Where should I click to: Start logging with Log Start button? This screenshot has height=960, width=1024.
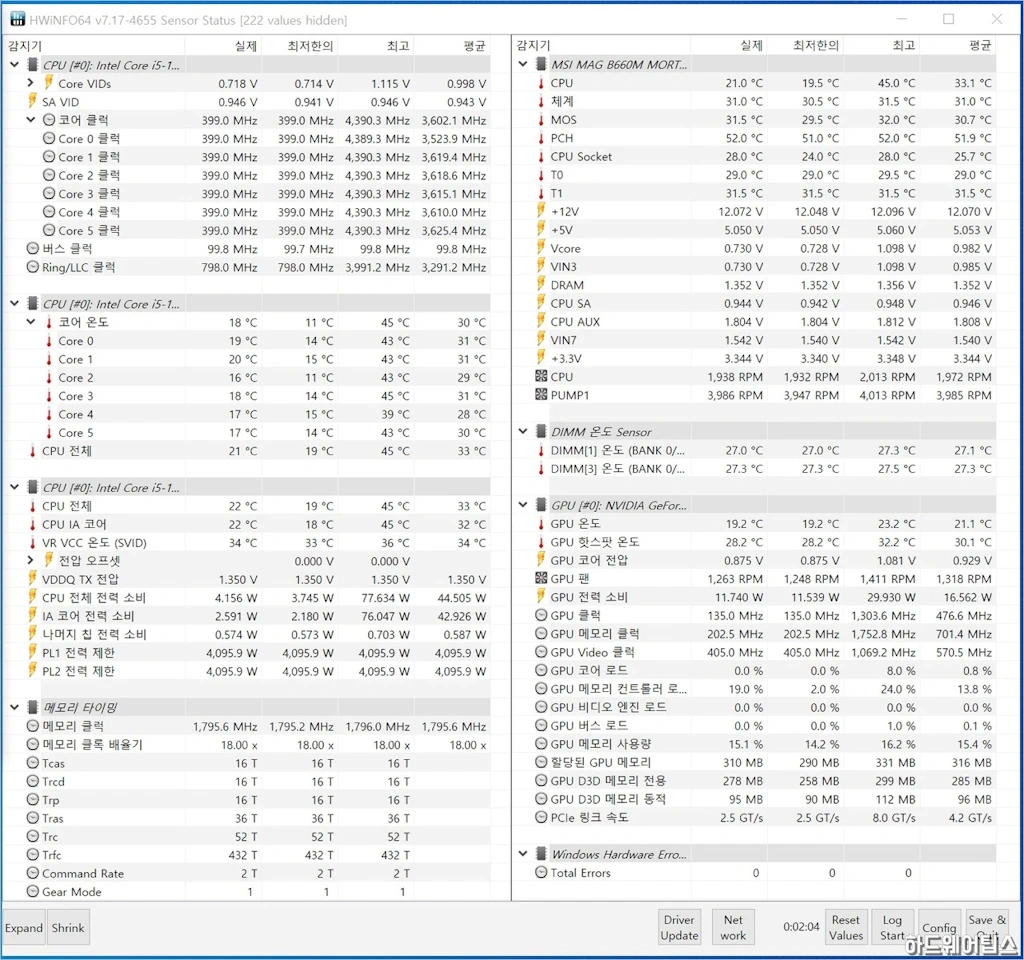891,927
